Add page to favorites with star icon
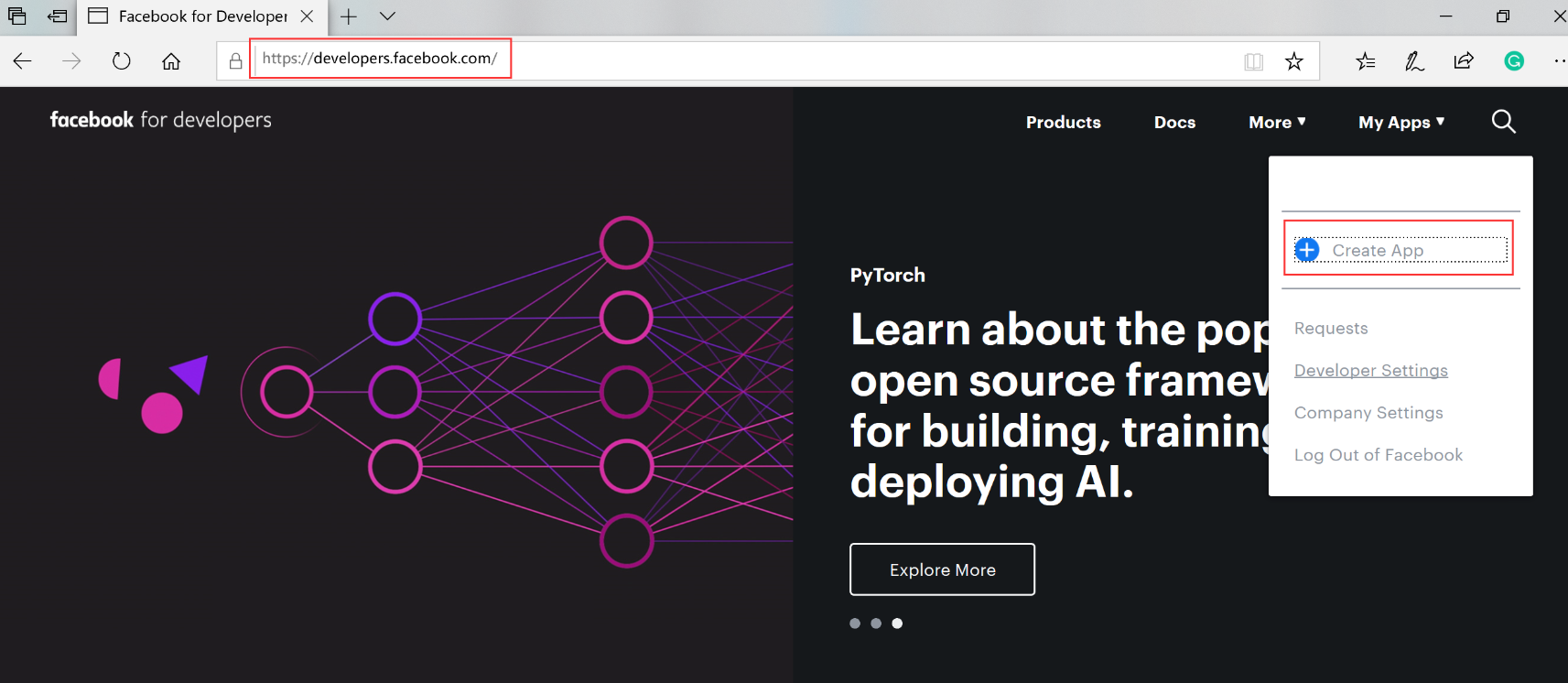The image size is (1568, 683). [1293, 61]
